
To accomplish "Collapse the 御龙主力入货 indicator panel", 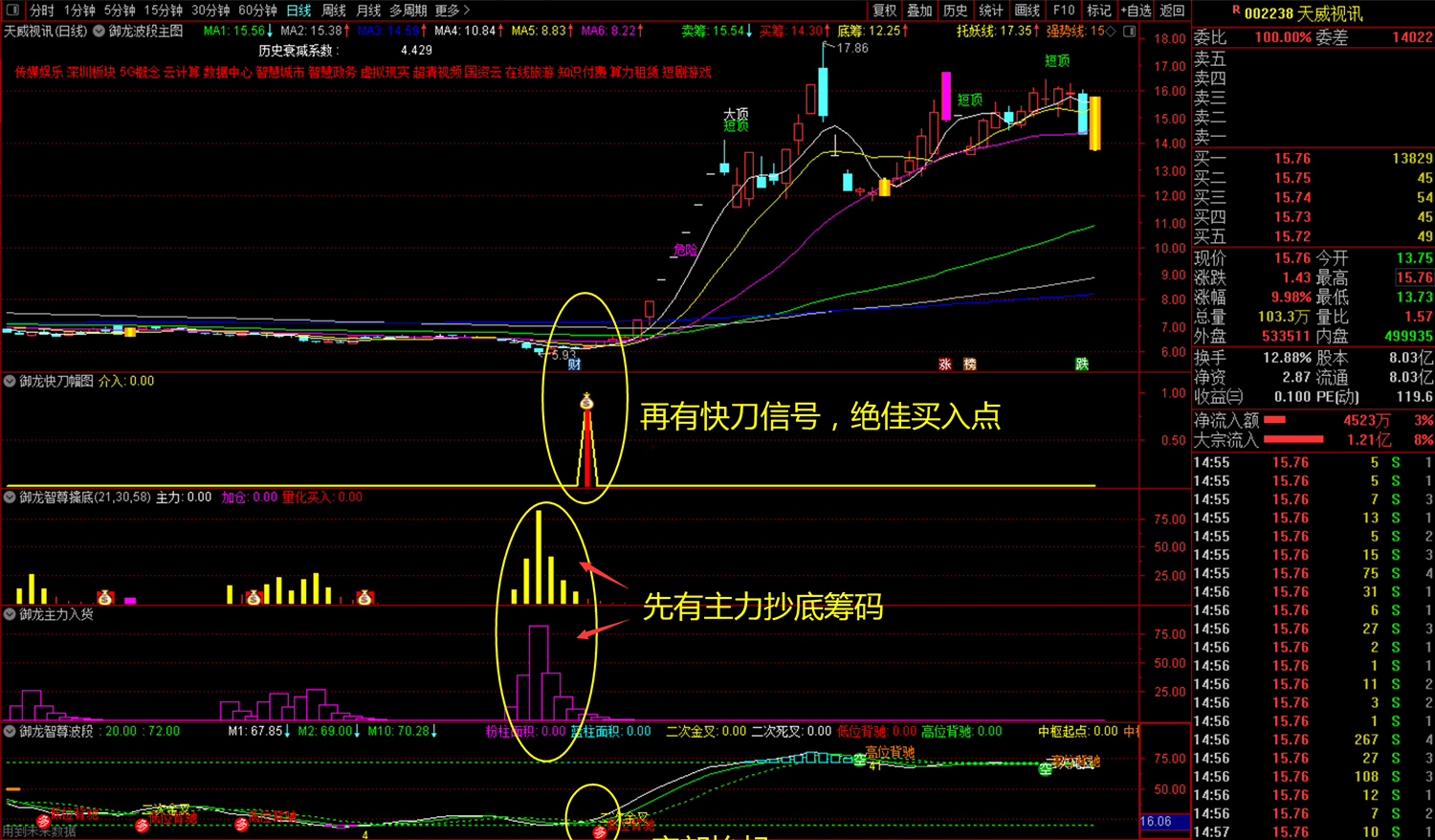I will [8, 613].
